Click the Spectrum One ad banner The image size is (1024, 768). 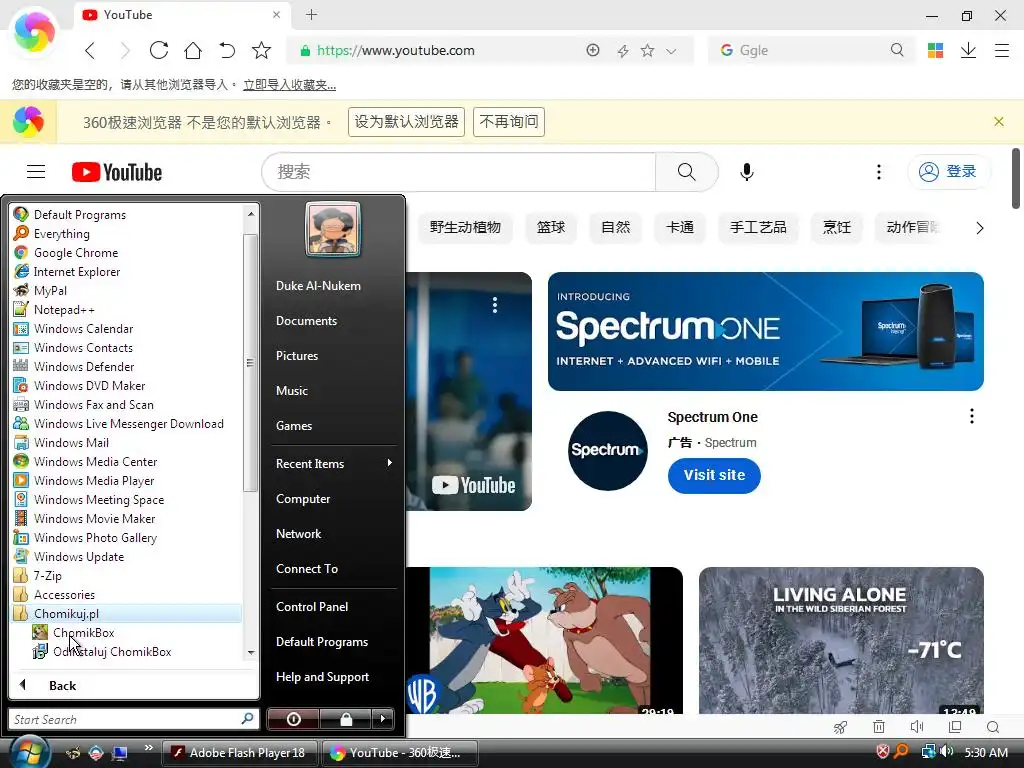765,331
